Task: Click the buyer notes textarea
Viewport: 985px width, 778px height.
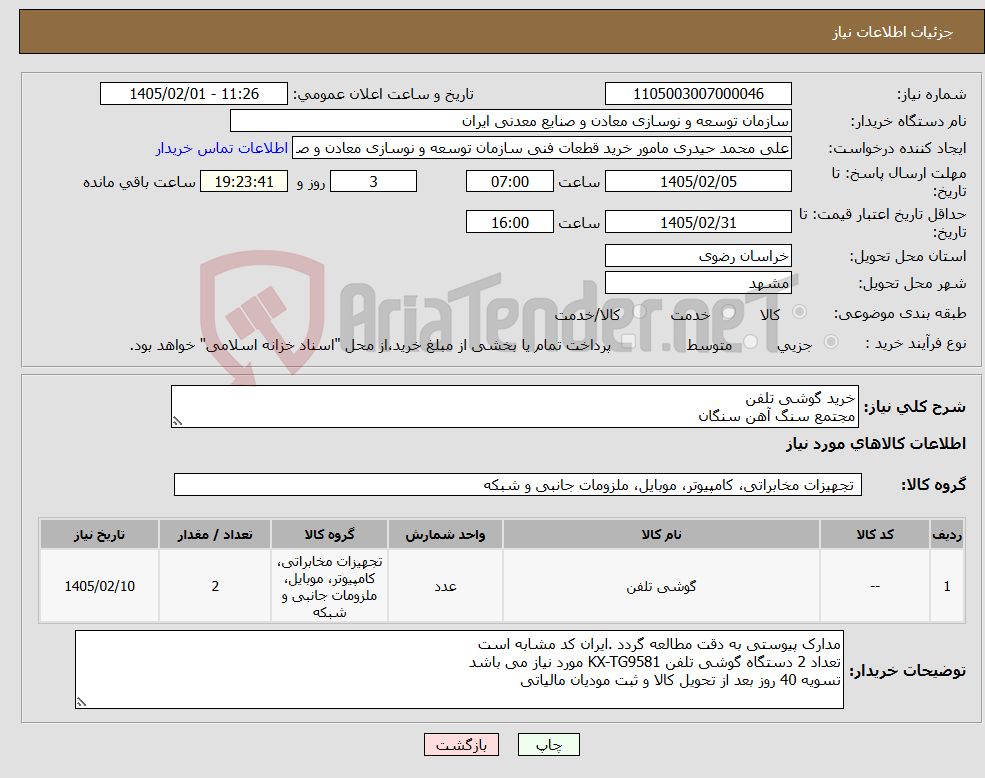Action: click(x=459, y=670)
